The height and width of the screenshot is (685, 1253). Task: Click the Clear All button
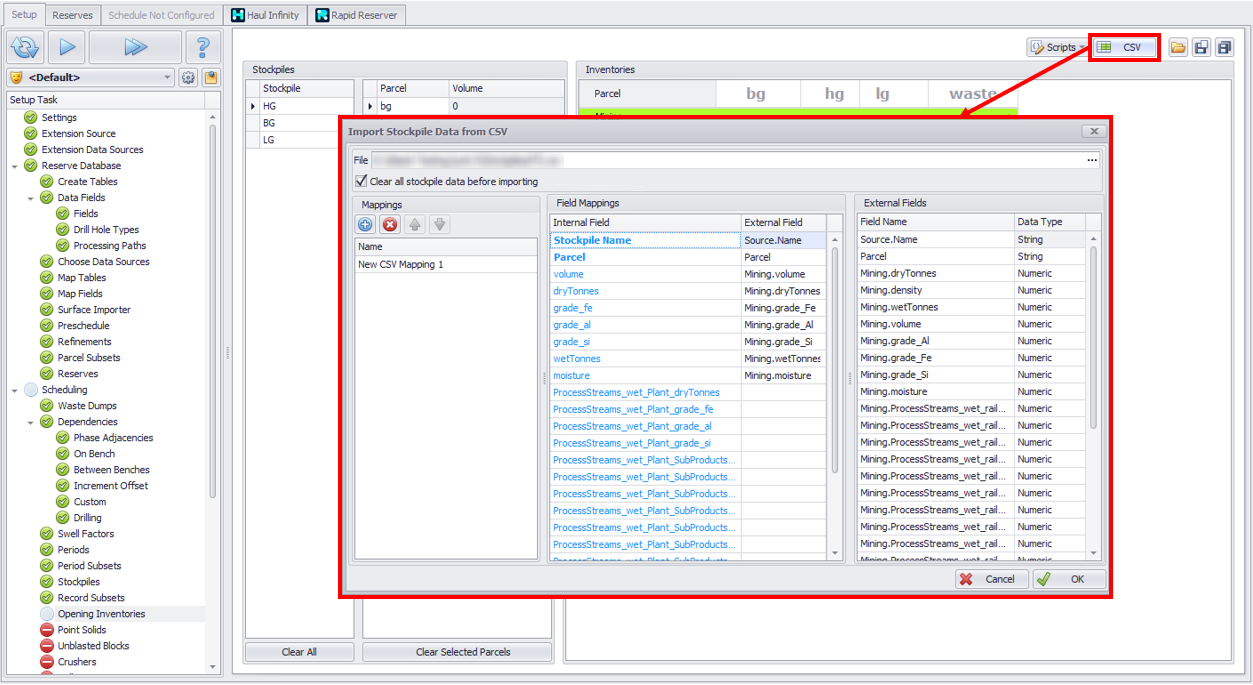click(299, 652)
